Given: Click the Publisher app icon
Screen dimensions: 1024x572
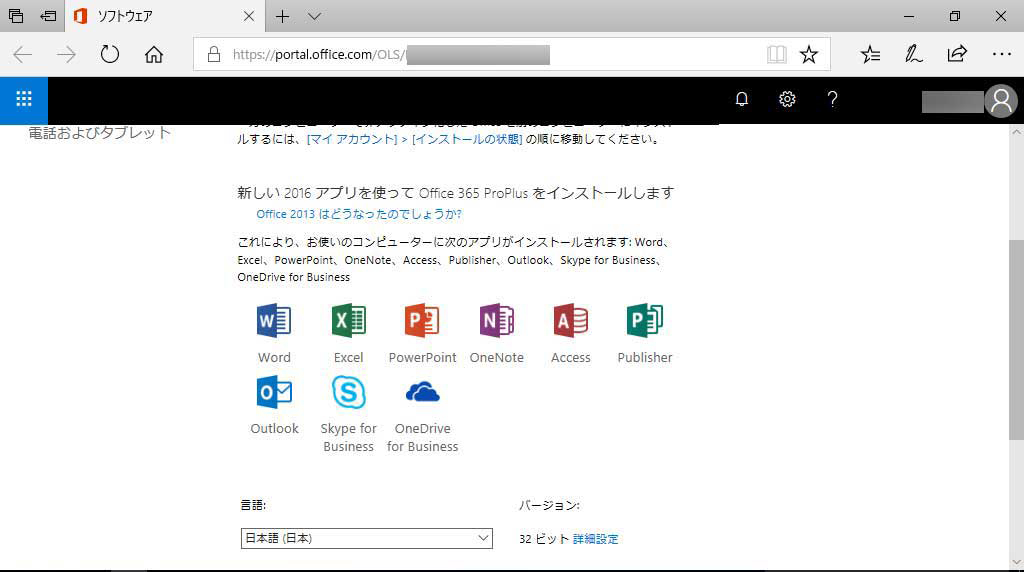Looking at the screenshot, I should (x=644, y=321).
